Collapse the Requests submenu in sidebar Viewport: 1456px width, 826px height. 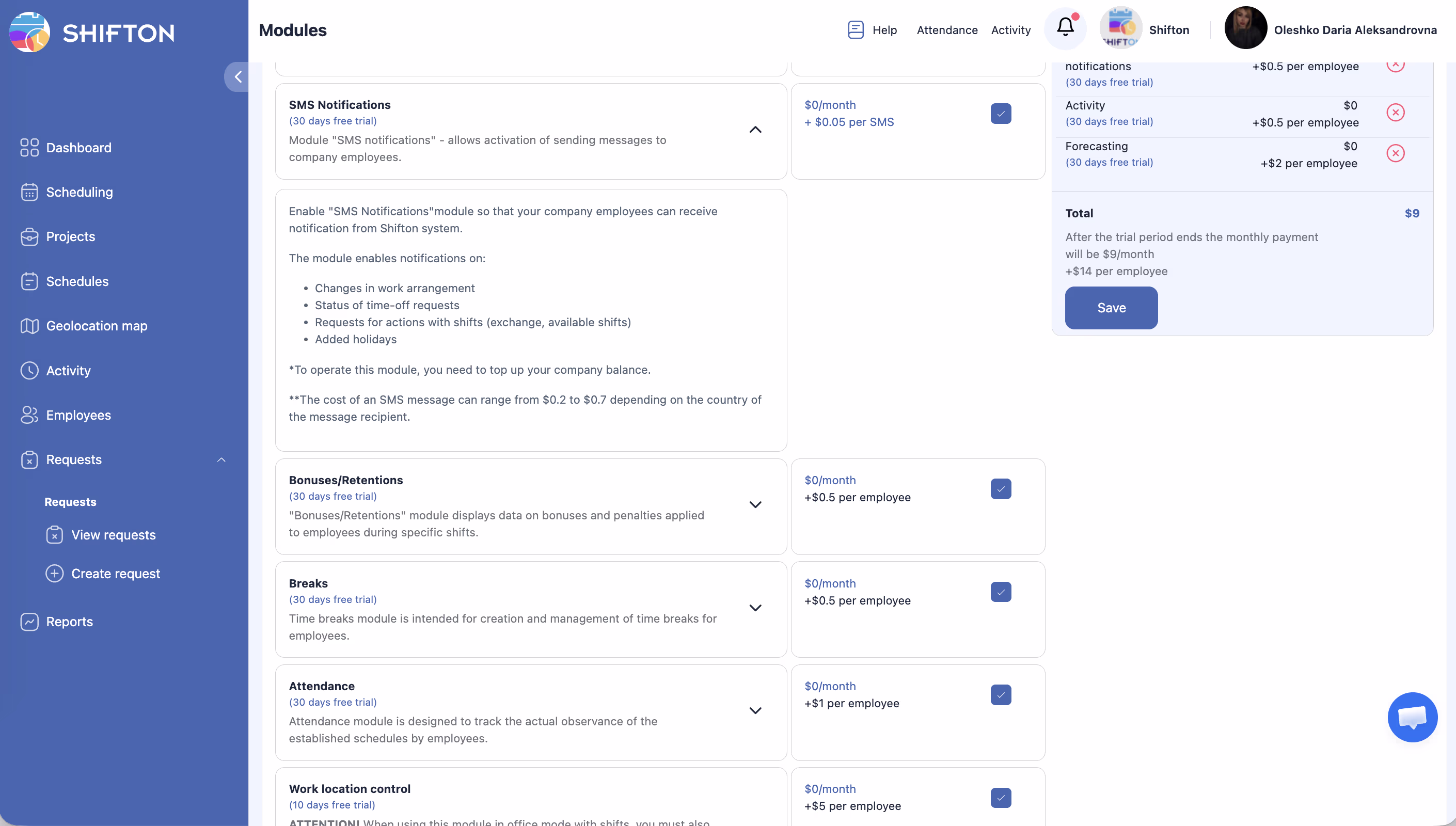[x=221, y=459]
